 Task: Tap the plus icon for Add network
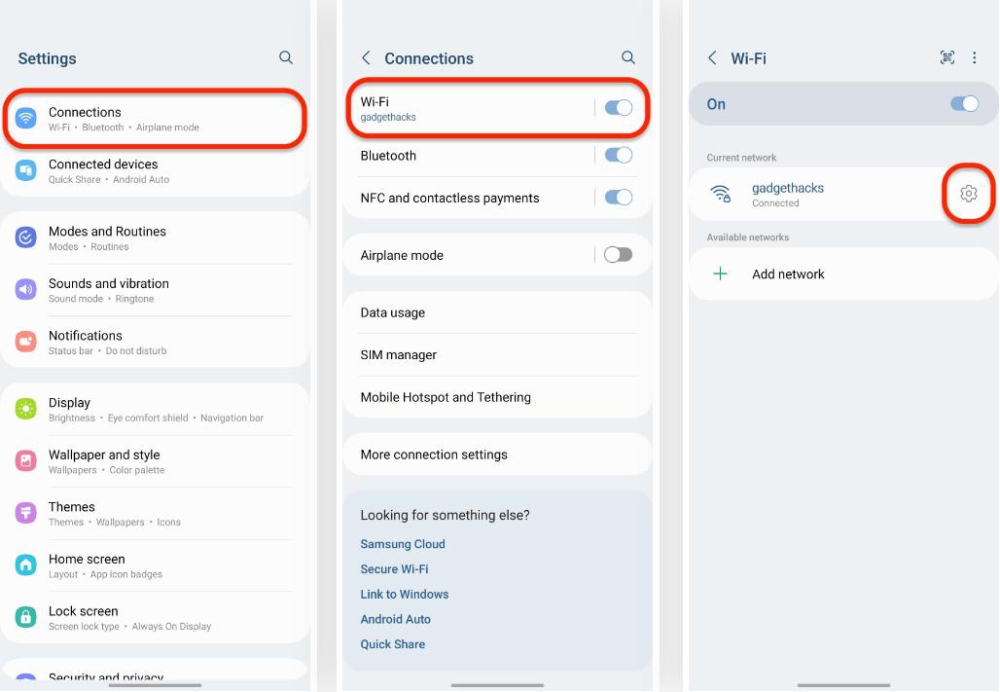tap(720, 274)
